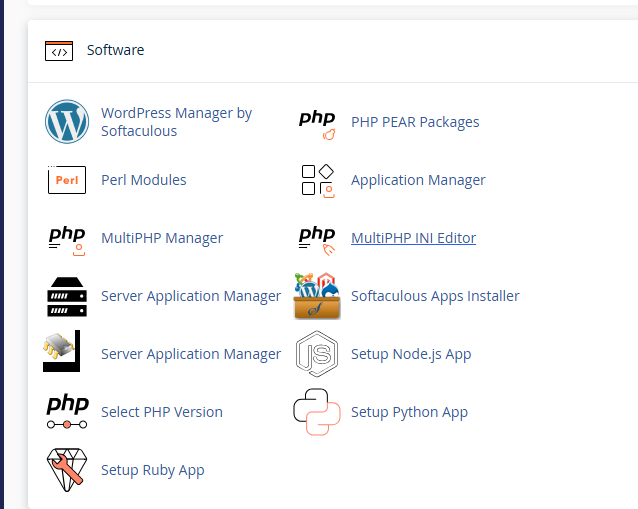This screenshot has height=509, width=638.
Task: Click the Softaculous Apps Installer box icon
Action: (x=317, y=296)
